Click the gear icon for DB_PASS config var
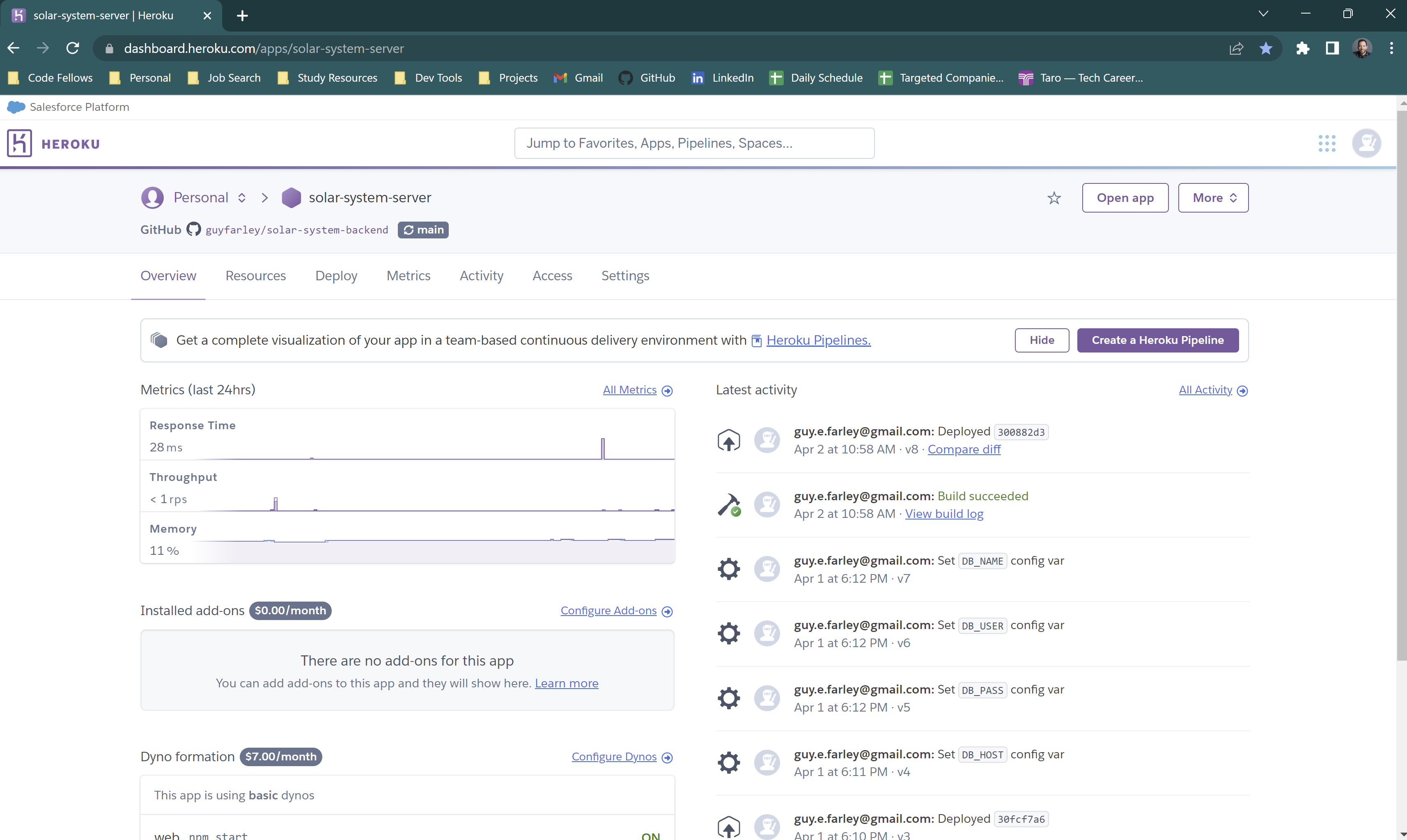This screenshot has height=840, width=1407. (729, 698)
